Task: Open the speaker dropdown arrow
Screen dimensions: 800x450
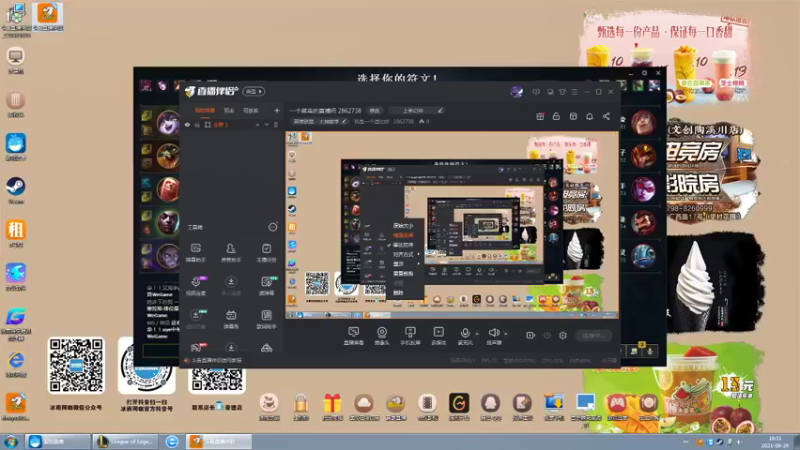Action: click(x=506, y=334)
